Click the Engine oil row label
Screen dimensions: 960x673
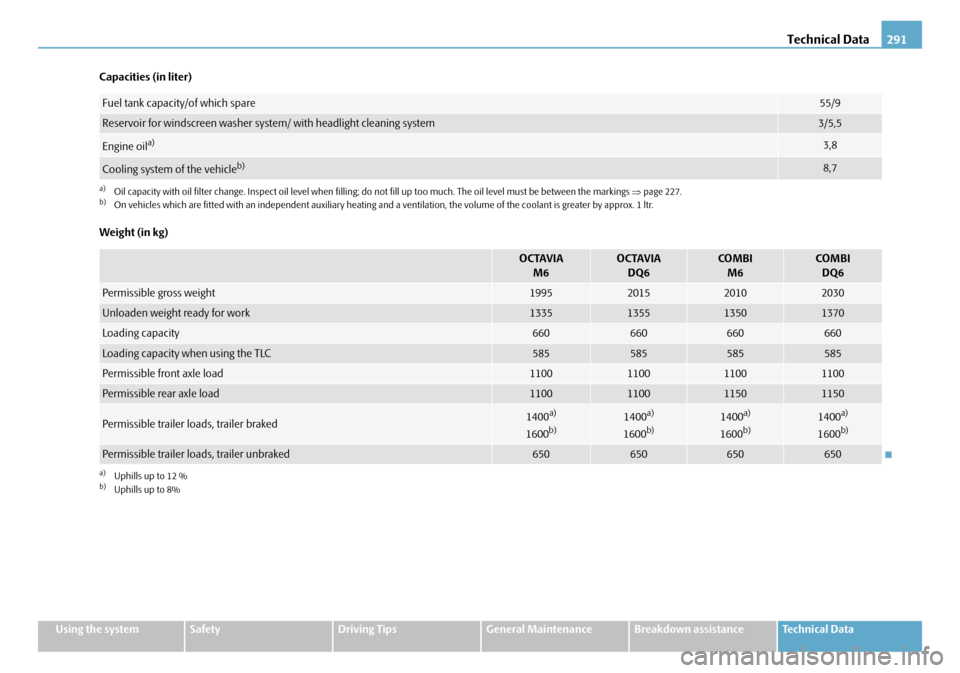click(x=125, y=146)
